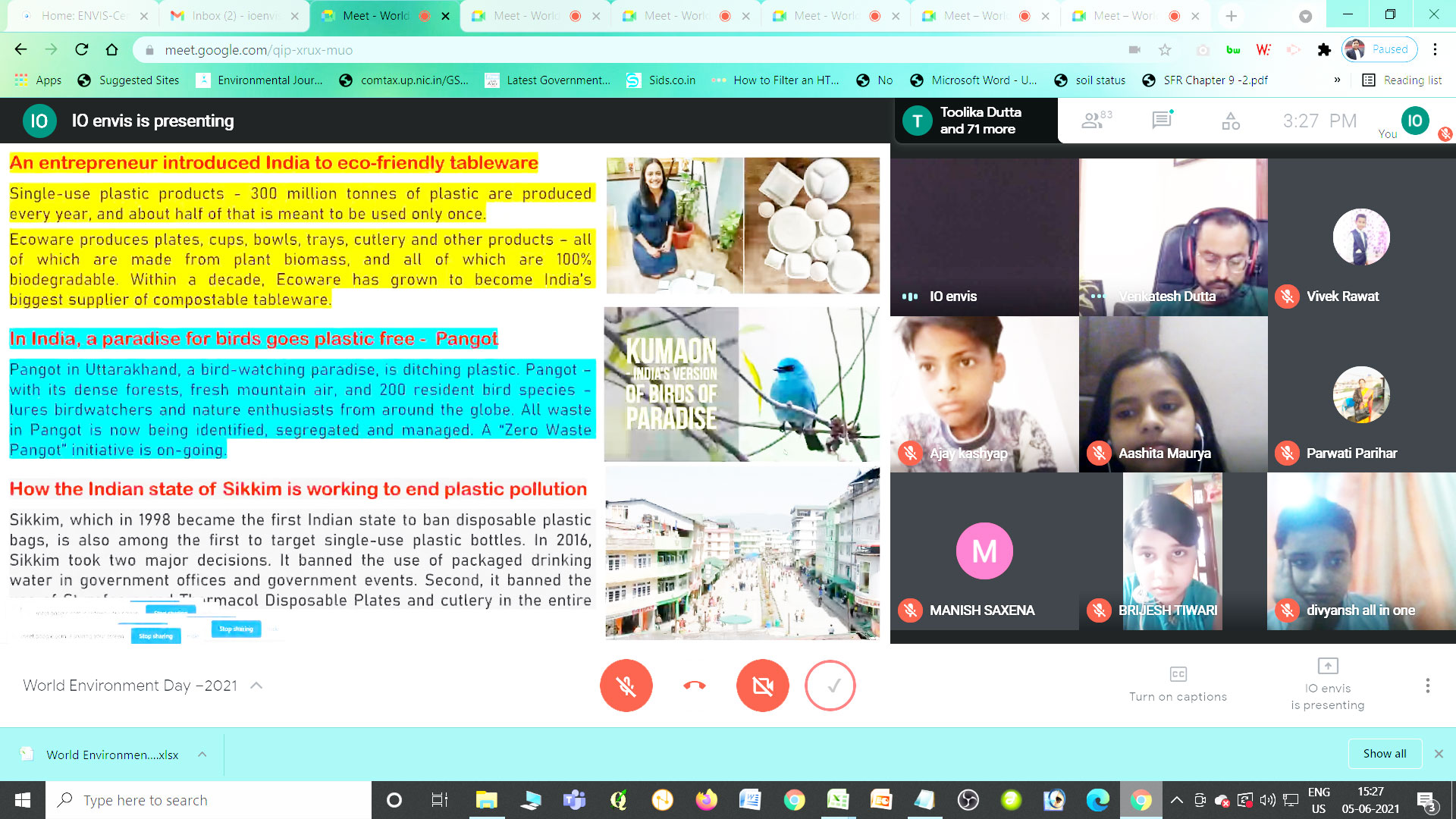The height and width of the screenshot is (819, 1456).
Task: Open File Explorer from taskbar
Action: [x=486, y=800]
